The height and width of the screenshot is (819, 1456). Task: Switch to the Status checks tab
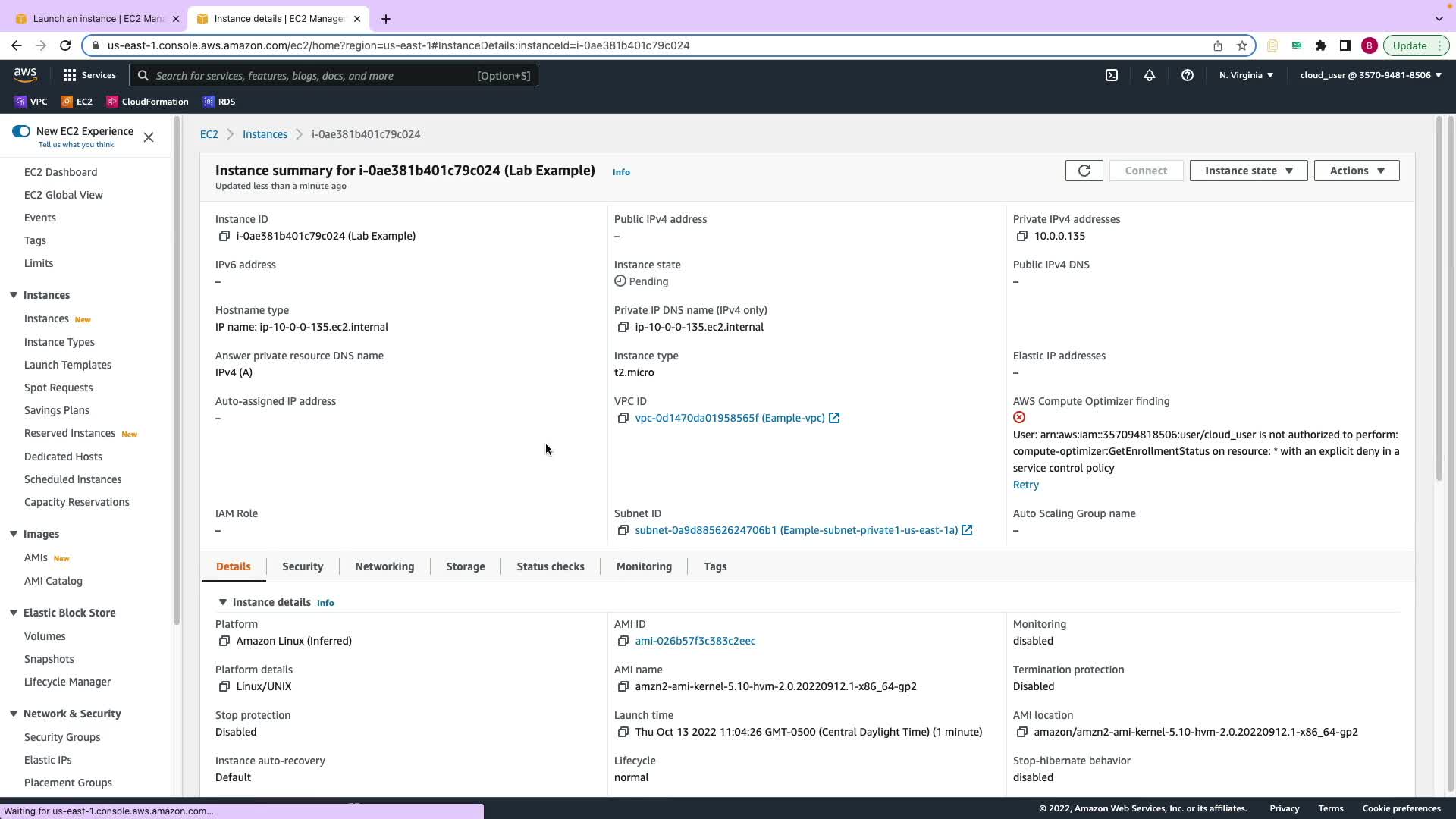(x=550, y=566)
